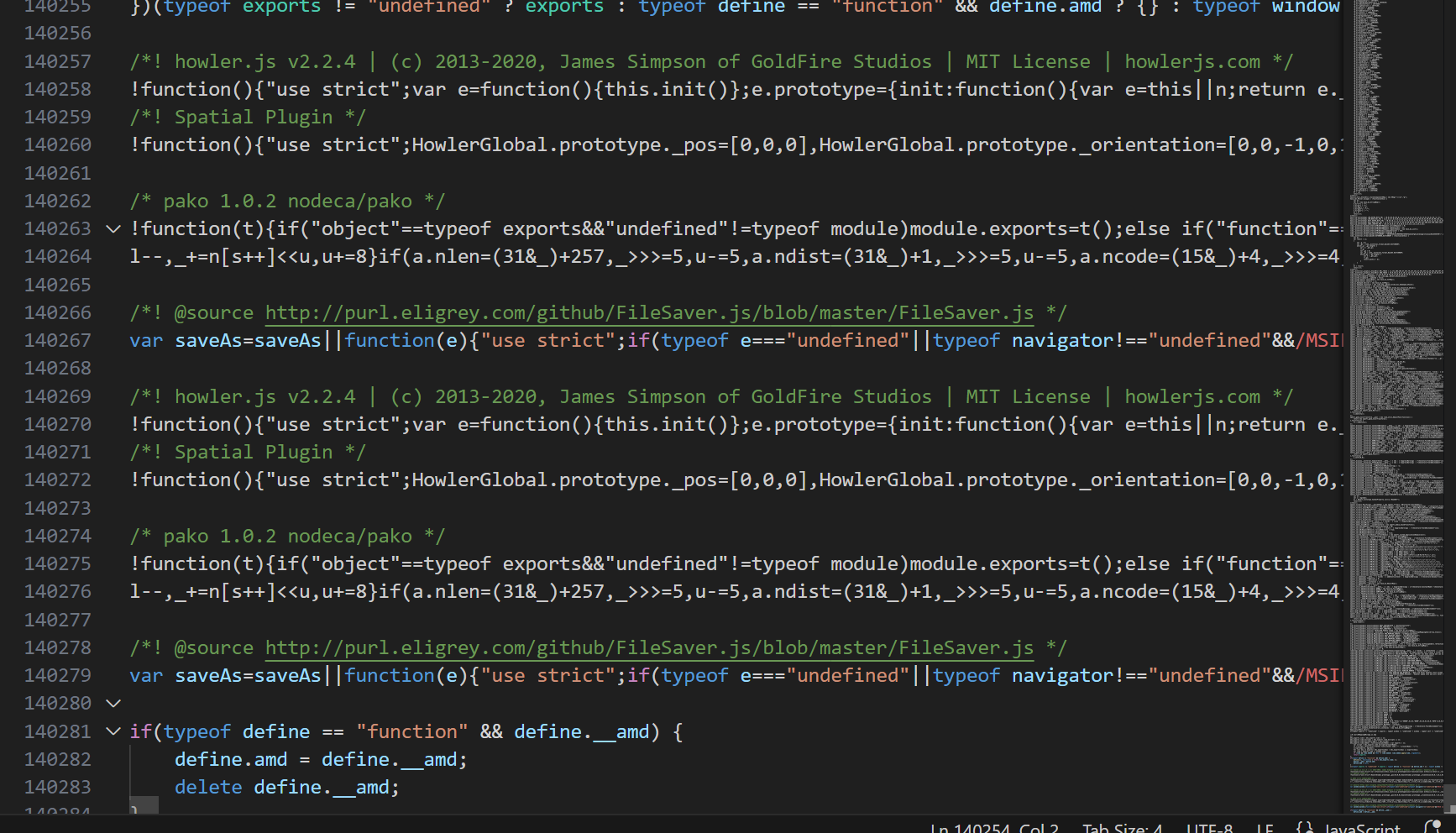1456x833 pixels.
Task: Place cursor in pako 1.0.2 comment on line 140262
Action: click(x=287, y=201)
